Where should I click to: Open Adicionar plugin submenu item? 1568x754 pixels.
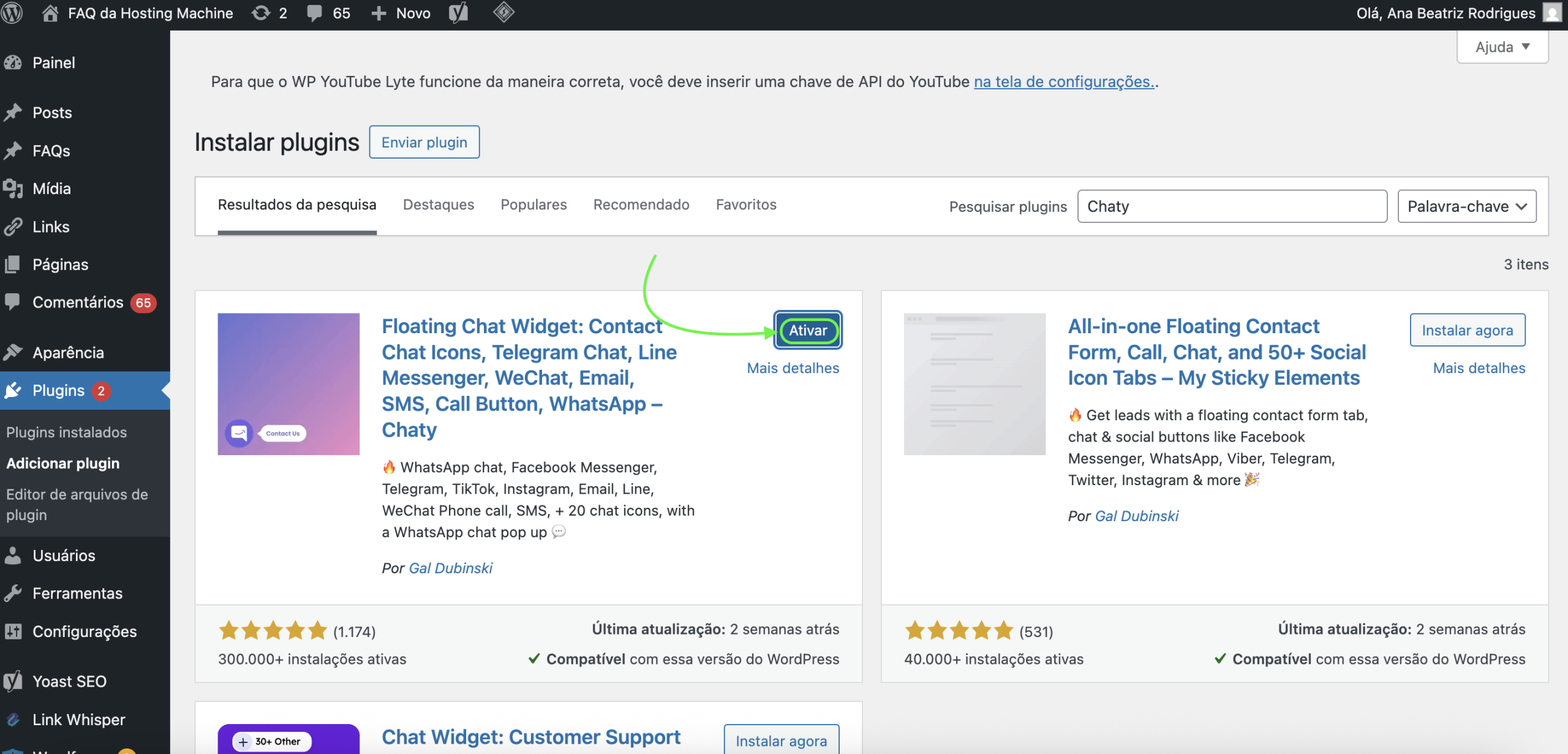[x=63, y=464]
